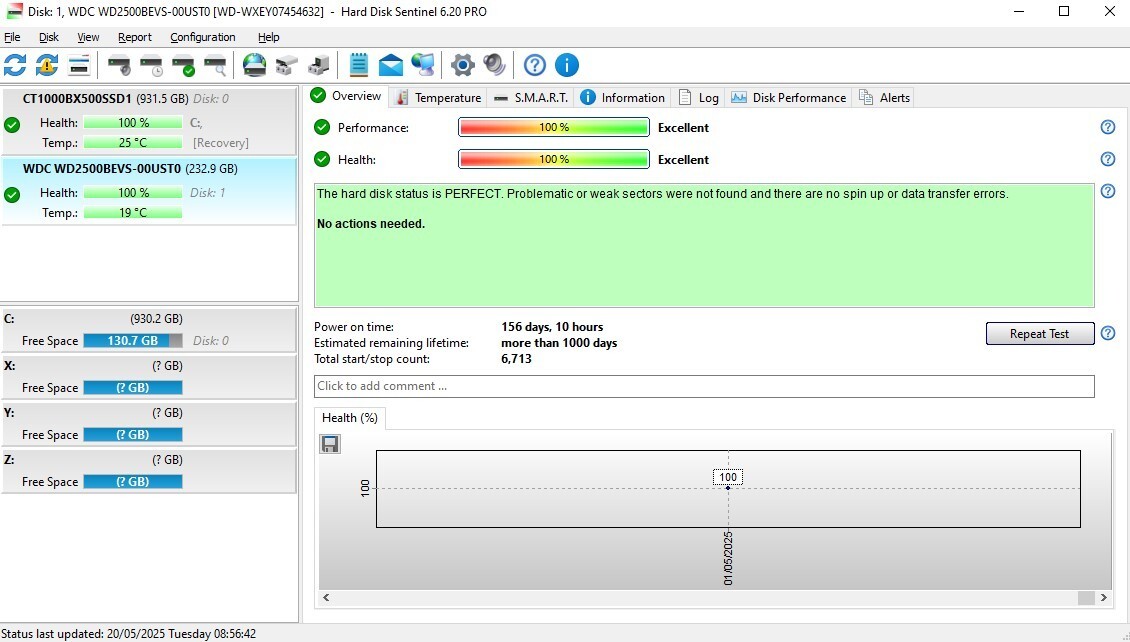Switch to the Information tab
The image size is (1130, 642).
[623, 98]
